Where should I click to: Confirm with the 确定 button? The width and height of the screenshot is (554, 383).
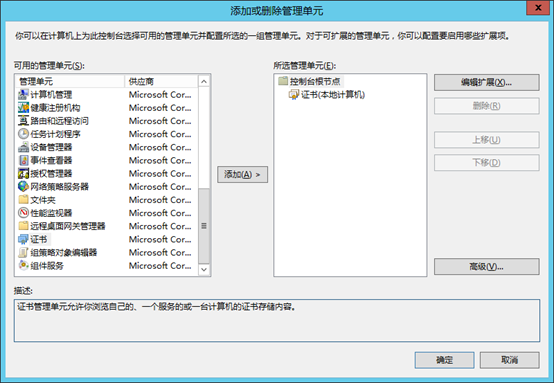444,360
